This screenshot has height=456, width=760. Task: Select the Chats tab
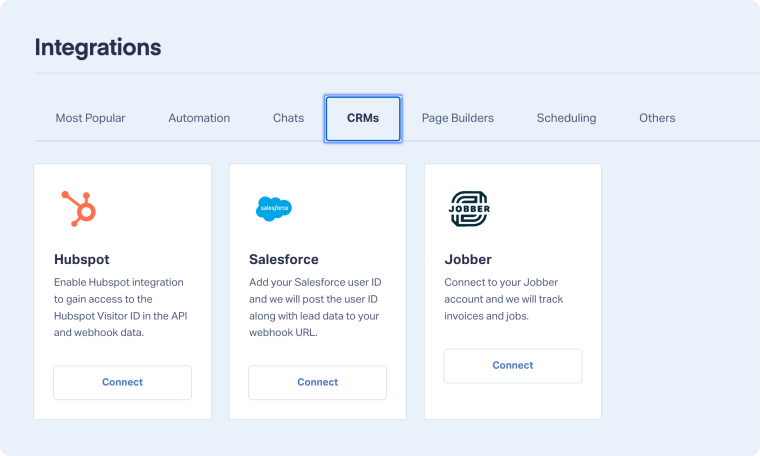pyautogui.click(x=288, y=118)
